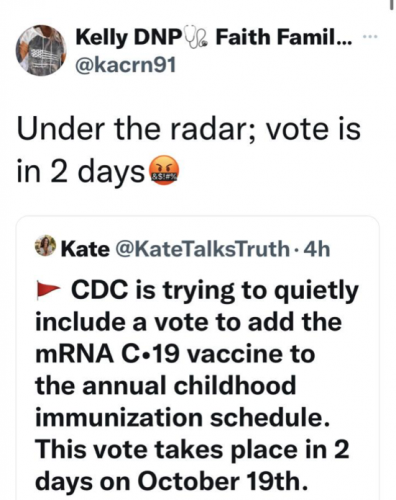Click the Kate name in quoted tweet
This screenshot has width=396, height=500.
tap(85, 249)
